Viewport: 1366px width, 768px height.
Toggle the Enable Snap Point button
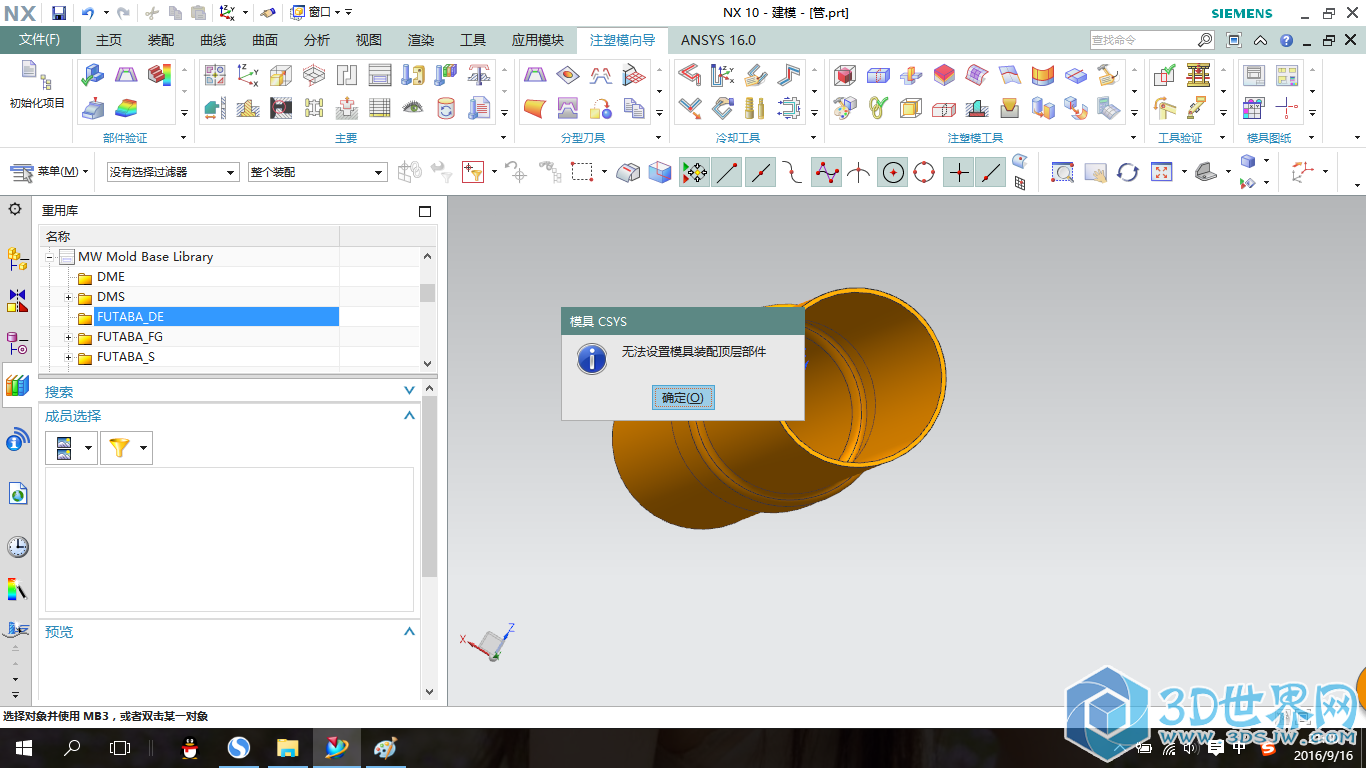point(694,172)
